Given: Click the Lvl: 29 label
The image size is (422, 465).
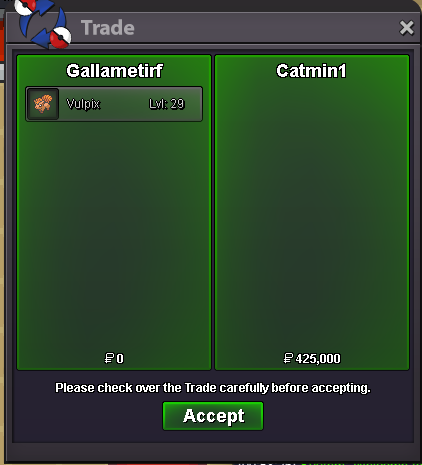Looking at the screenshot, I should [166, 104].
